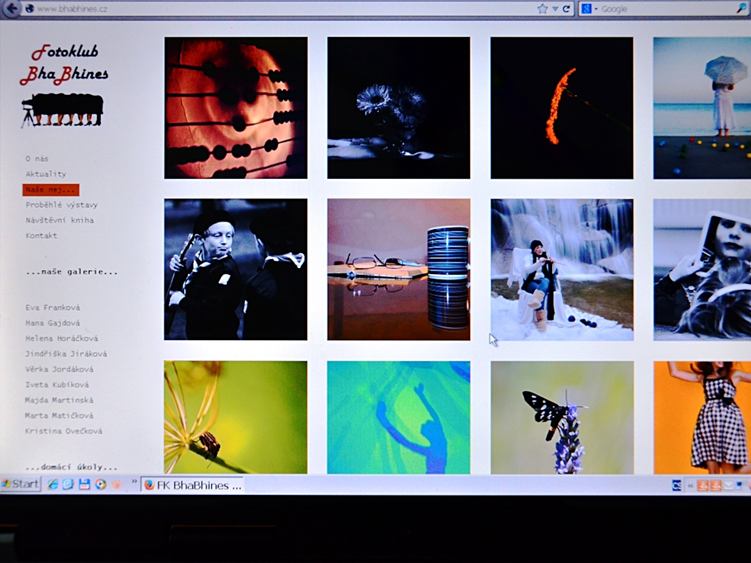Open Jindřiška Jiráková's gallery

pyautogui.click(x=66, y=354)
